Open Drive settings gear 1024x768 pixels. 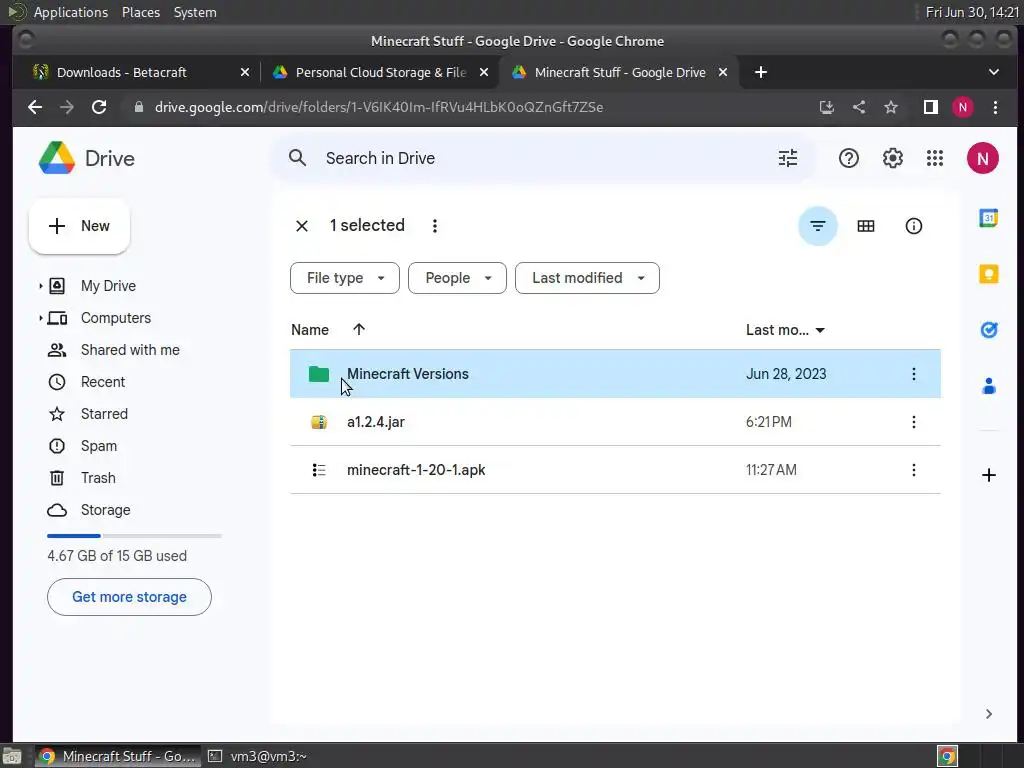(892, 158)
